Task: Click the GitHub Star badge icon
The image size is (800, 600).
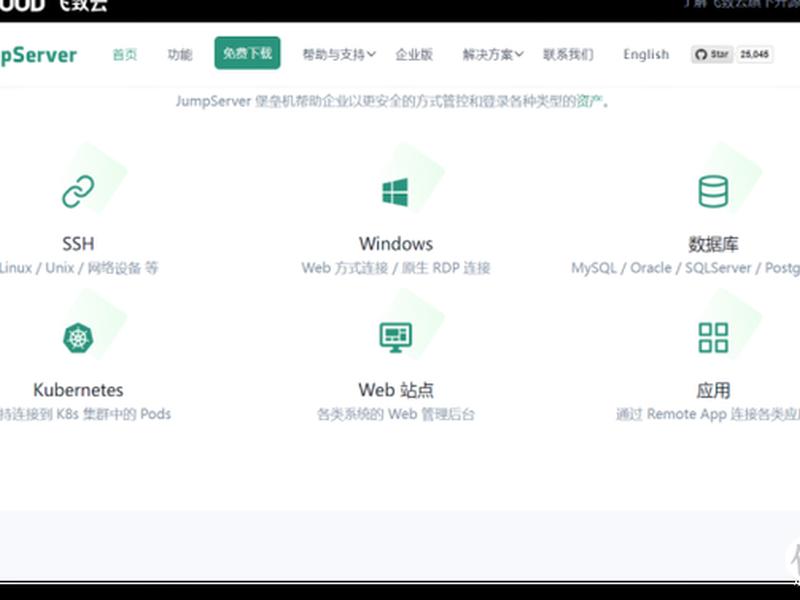Action: tap(712, 54)
